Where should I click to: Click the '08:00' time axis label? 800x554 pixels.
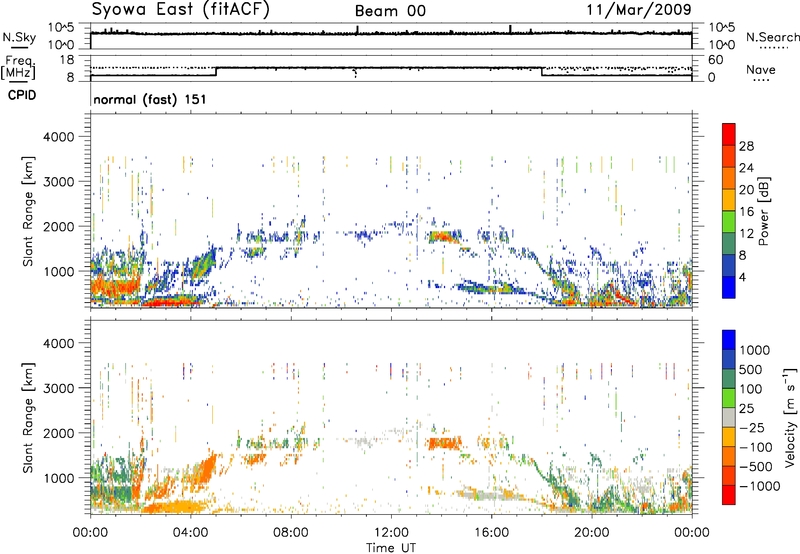[x=291, y=532]
